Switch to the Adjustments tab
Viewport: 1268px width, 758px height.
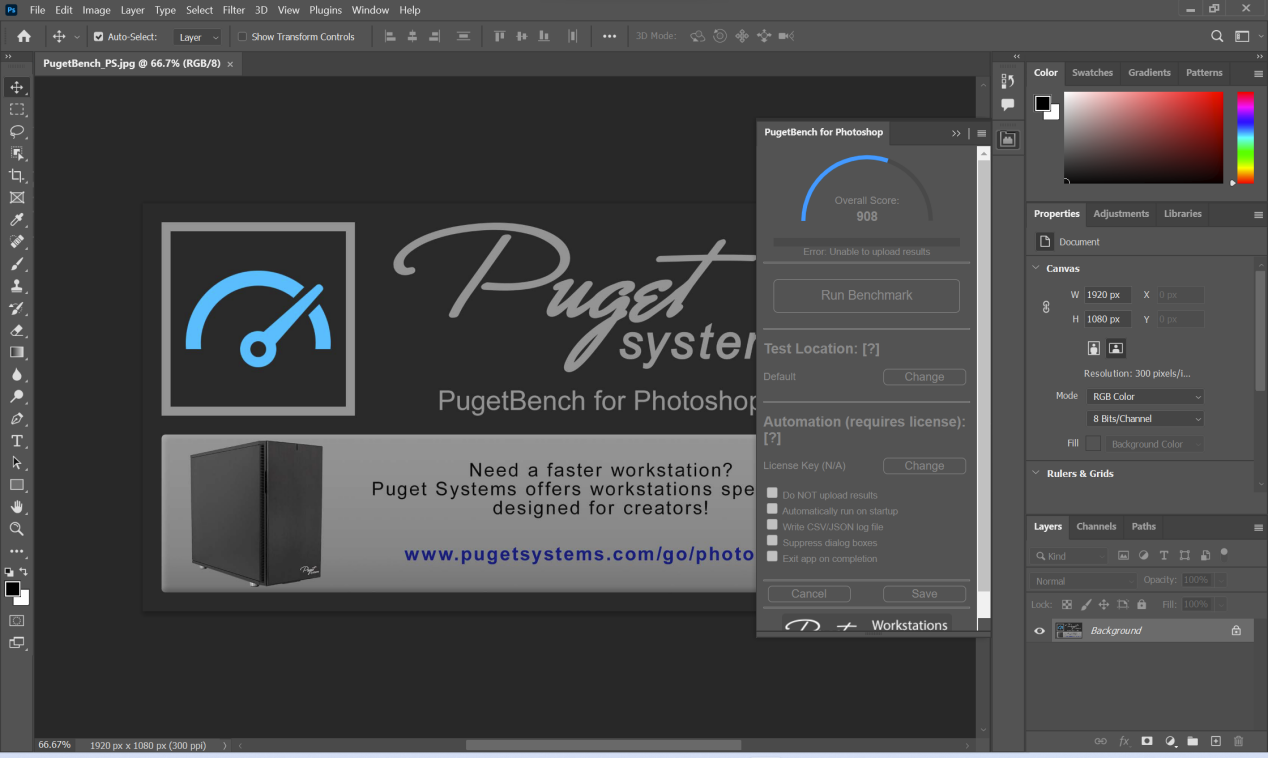point(1121,214)
